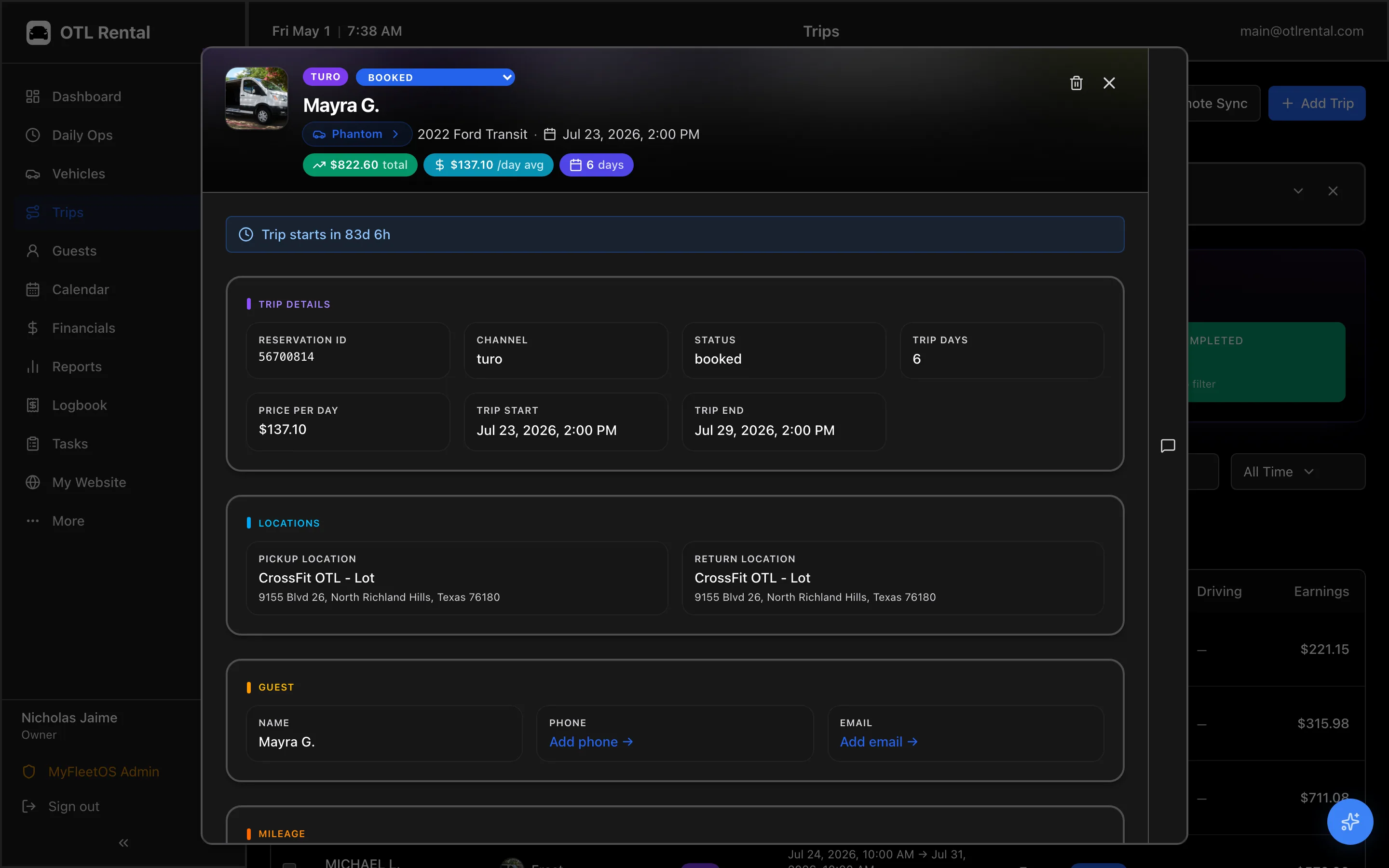Image resolution: width=1389 pixels, height=868 pixels.
Task: Click the Driving column header
Action: click(x=1219, y=591)
